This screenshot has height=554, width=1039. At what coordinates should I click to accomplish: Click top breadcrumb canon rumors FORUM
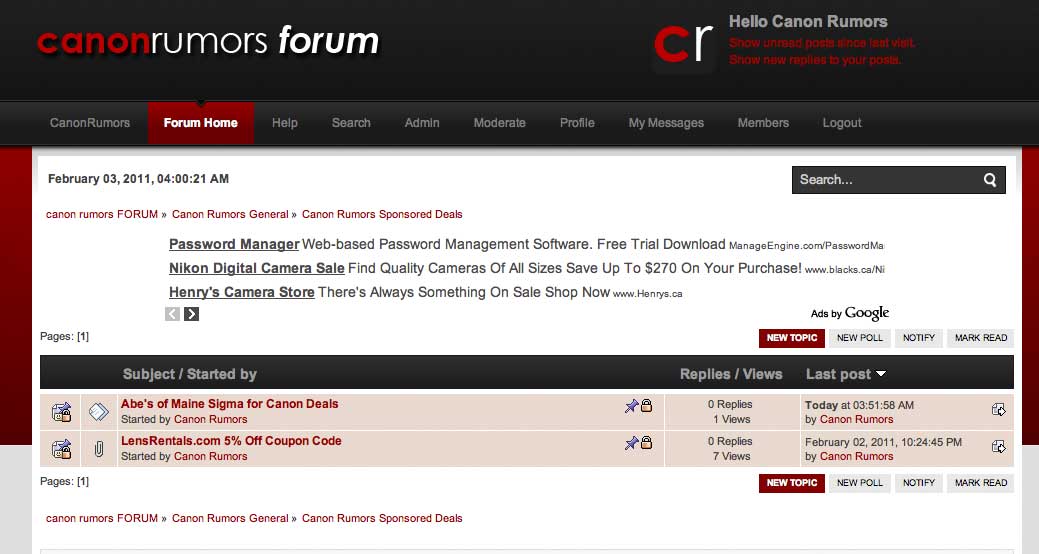102,214
